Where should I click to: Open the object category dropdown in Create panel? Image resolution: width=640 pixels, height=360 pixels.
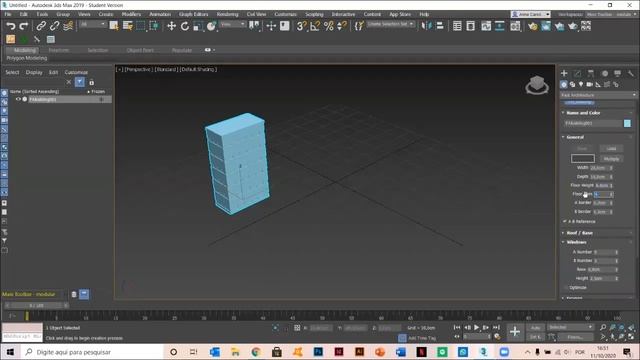tap(598, 95)
